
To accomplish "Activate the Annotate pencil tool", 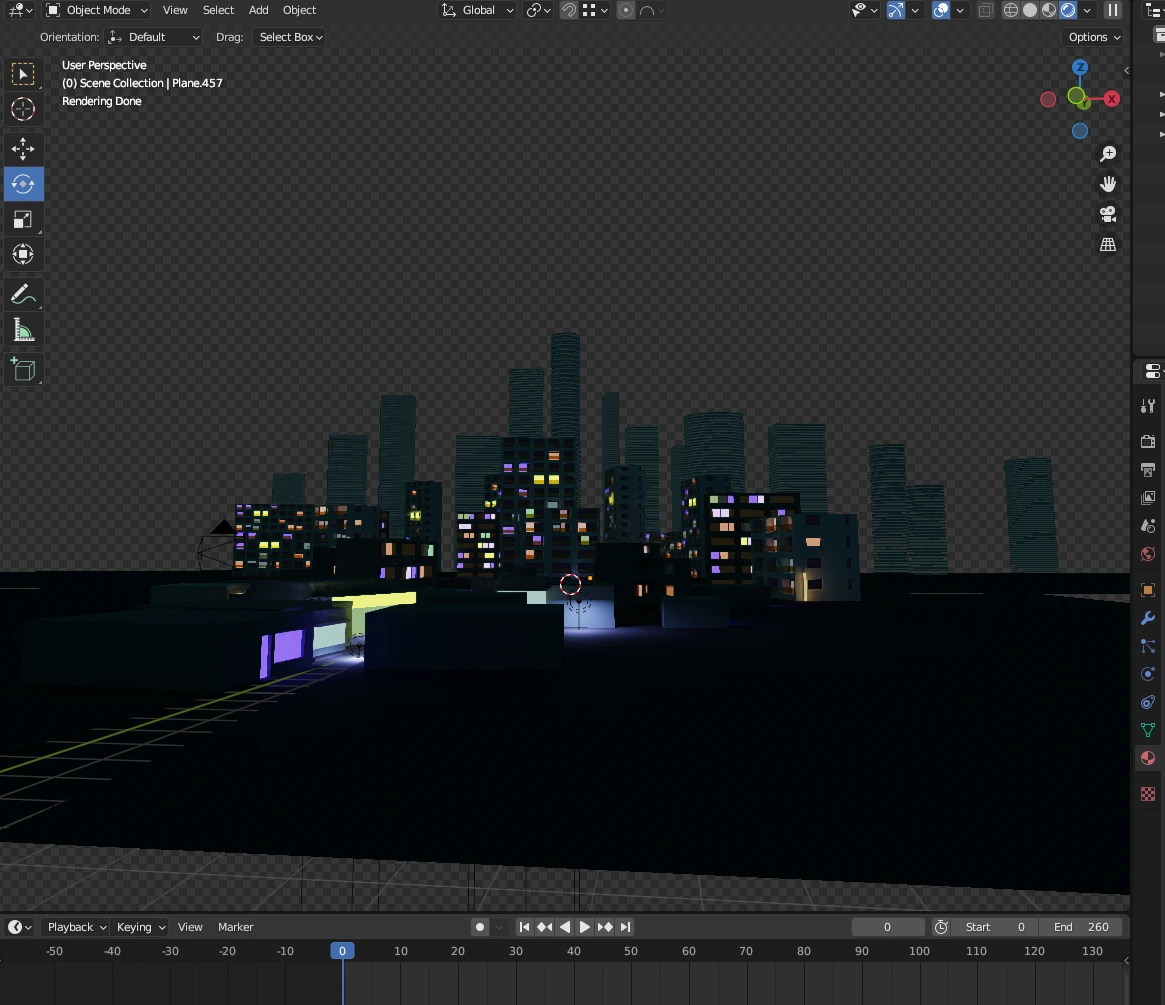I will (x=23, y=295).
